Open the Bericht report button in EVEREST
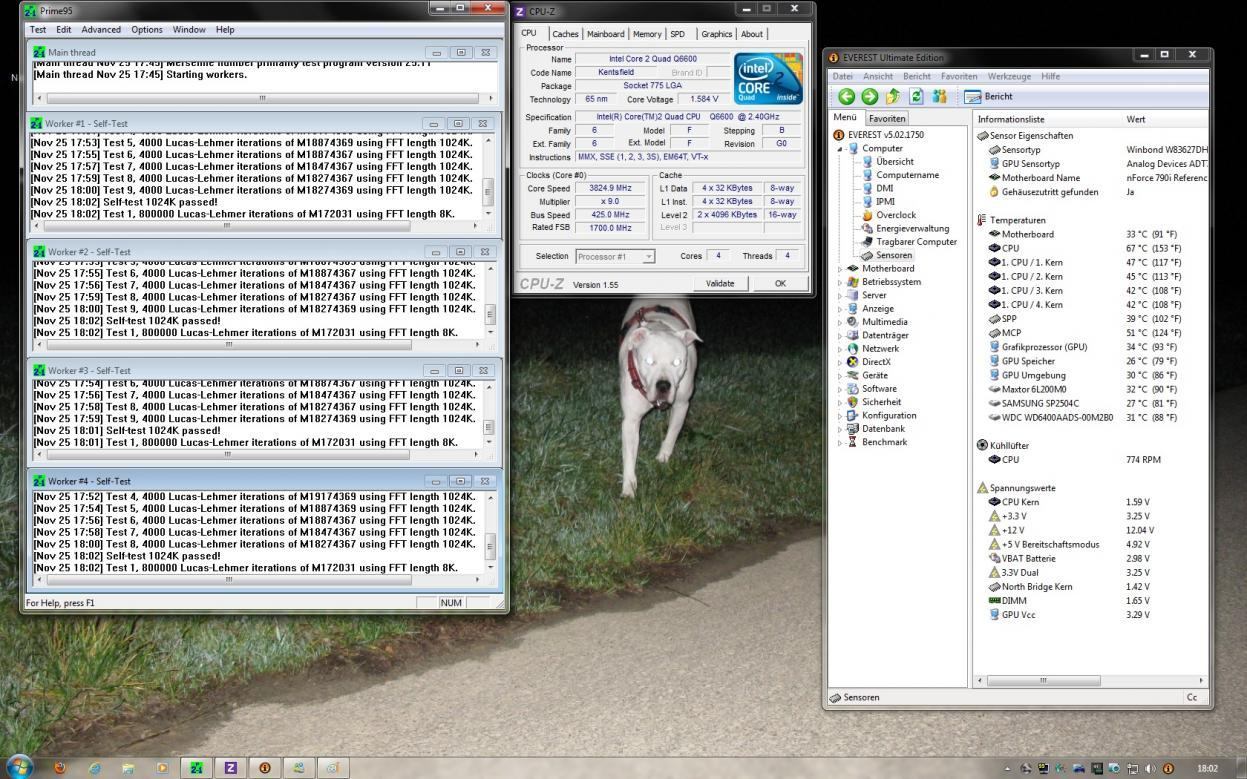 pyautogui.click(x=989, y=96)
